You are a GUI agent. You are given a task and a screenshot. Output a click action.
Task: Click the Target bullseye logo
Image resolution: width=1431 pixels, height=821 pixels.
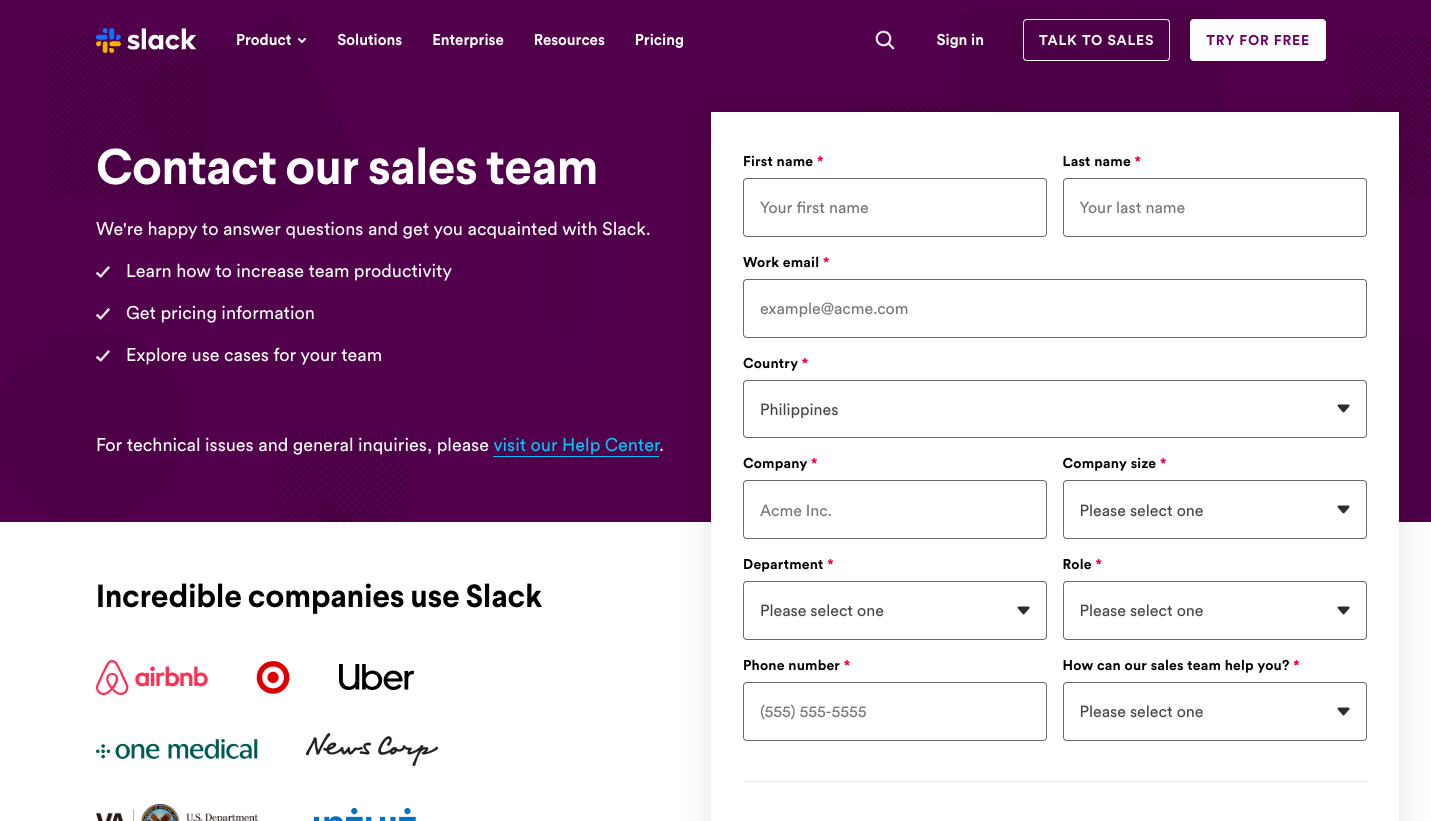click(x=273, y=678)
